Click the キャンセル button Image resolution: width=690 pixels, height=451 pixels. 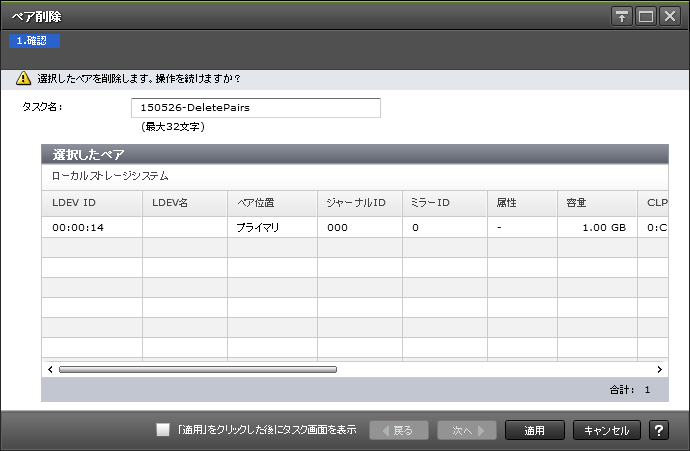click(606, 430)
